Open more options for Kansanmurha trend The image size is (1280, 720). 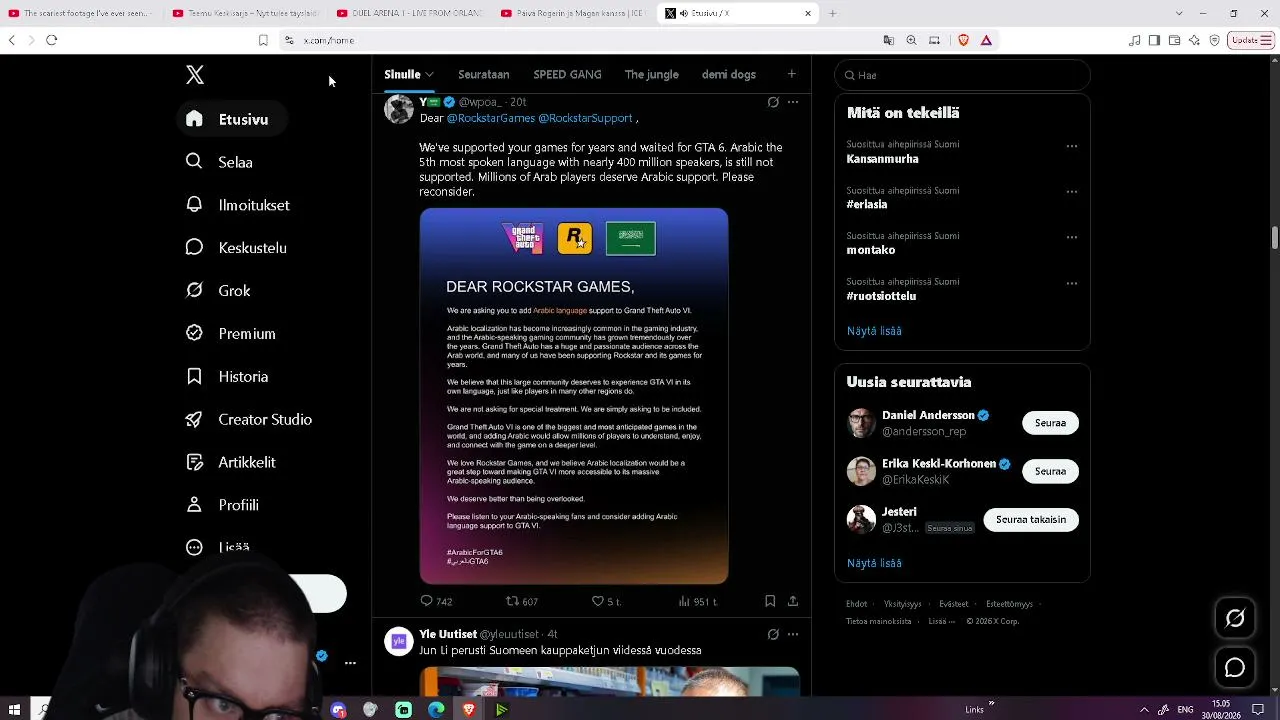tap(1071, 146)
